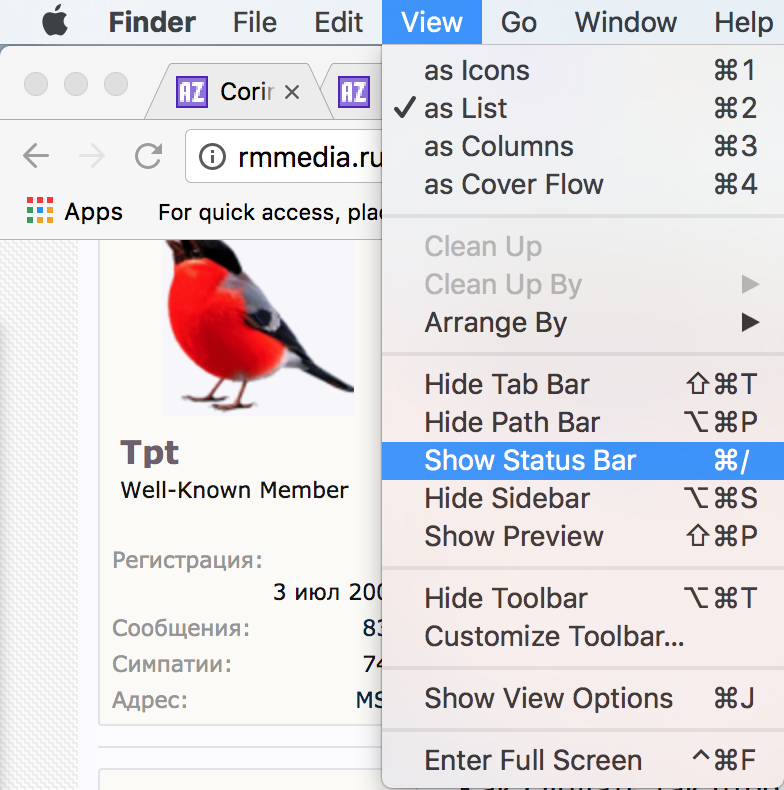Choose Hide Path Bar
Viewport: 784px width, 790px height.
tap(583, 422)
